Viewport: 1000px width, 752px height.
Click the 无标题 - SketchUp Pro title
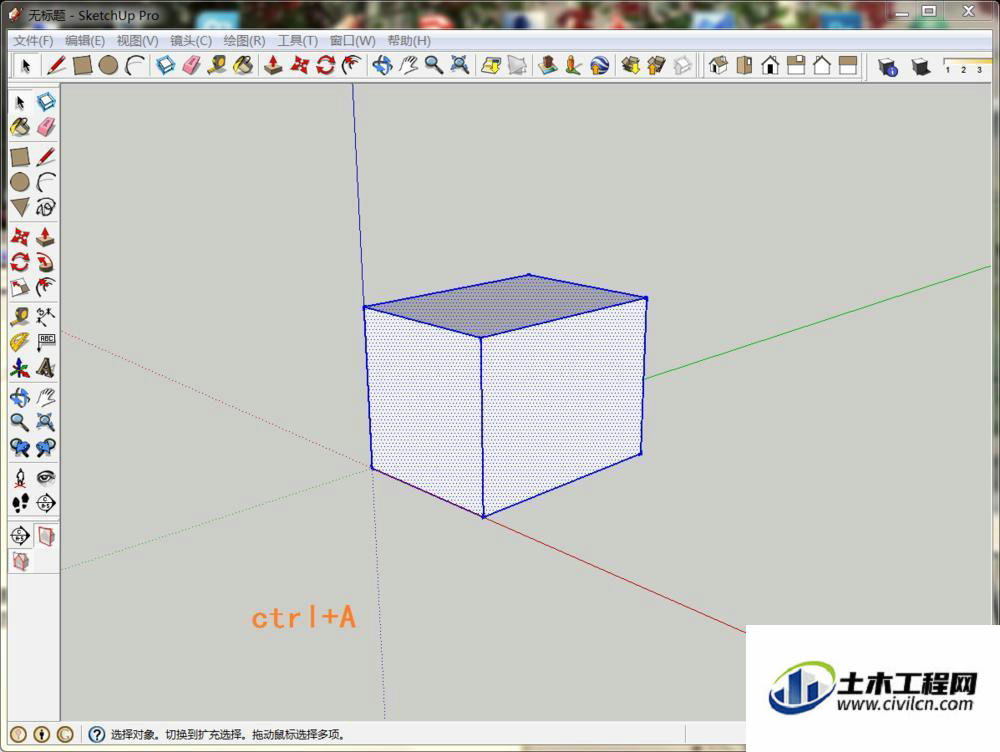[93, 15]
